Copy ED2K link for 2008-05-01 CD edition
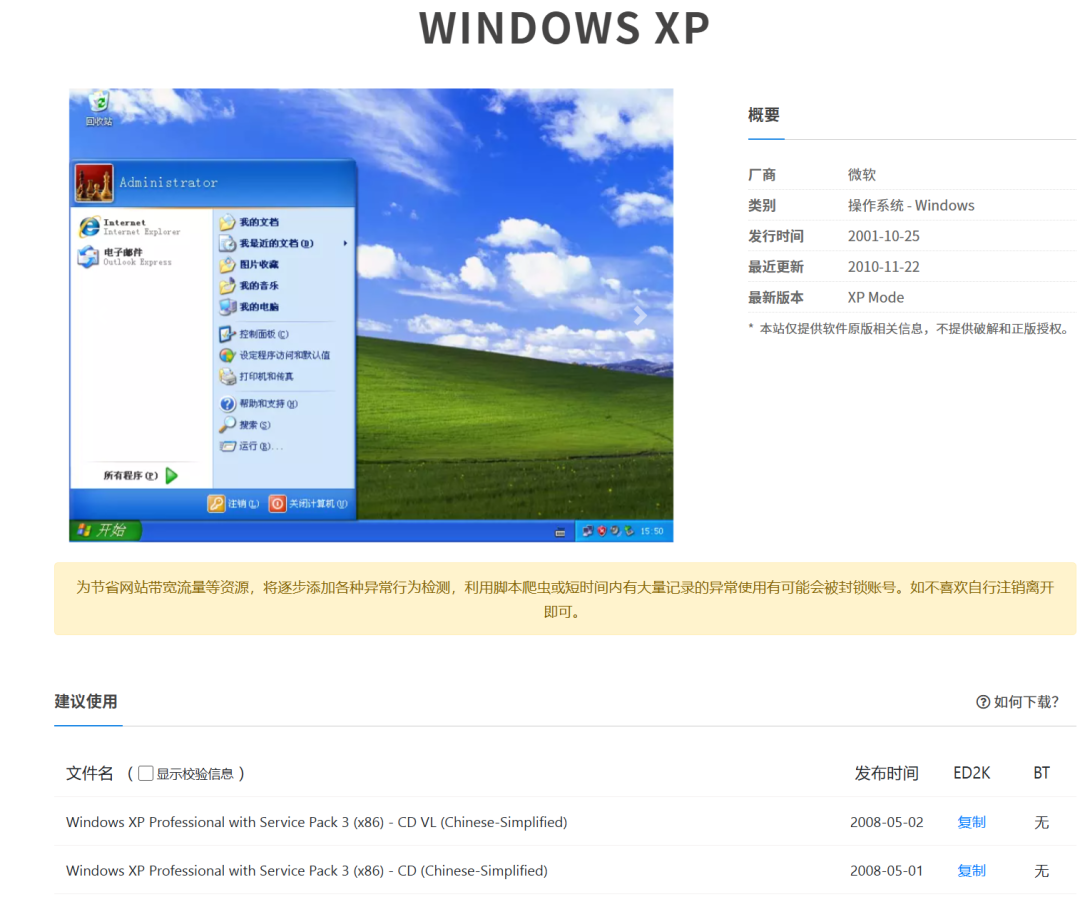Viewport: 1080px width, 897px height. coord(971,871)
